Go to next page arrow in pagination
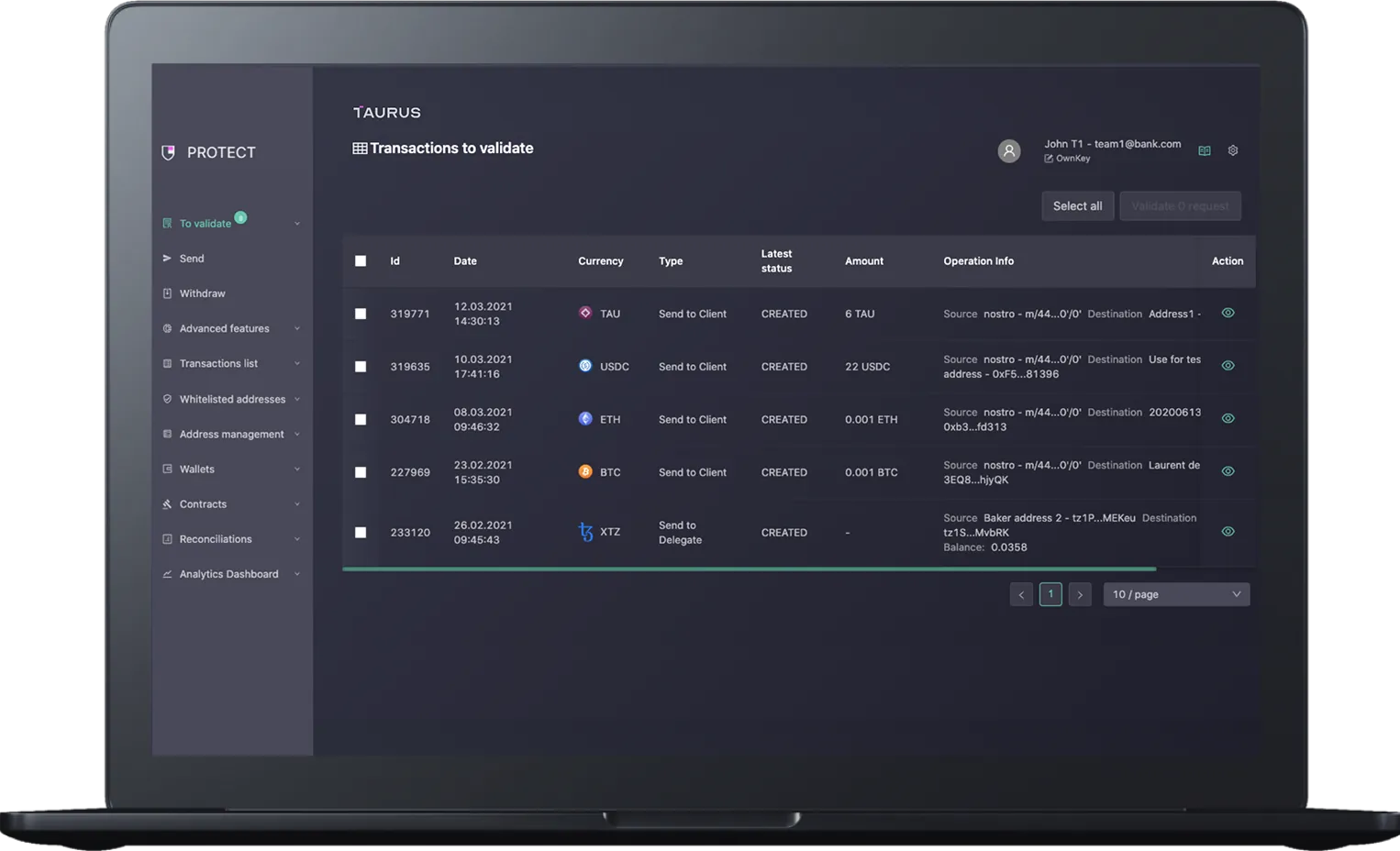Image resolution: width=1400 pixels, height=851 pixels. [x=1080, y=594]
